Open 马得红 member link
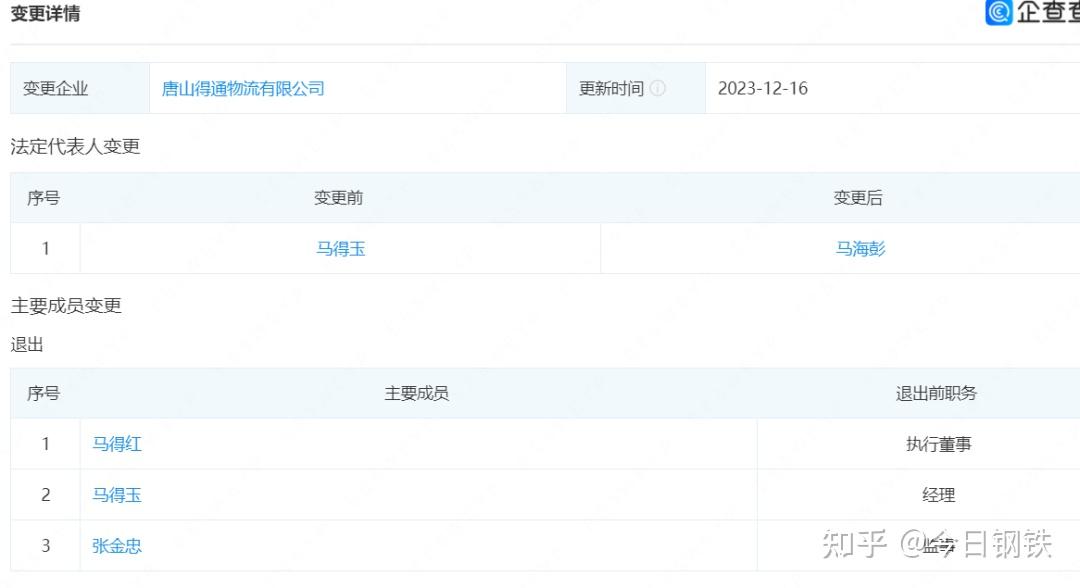Viewport: 1080px width, 588px height. (117, 444)
